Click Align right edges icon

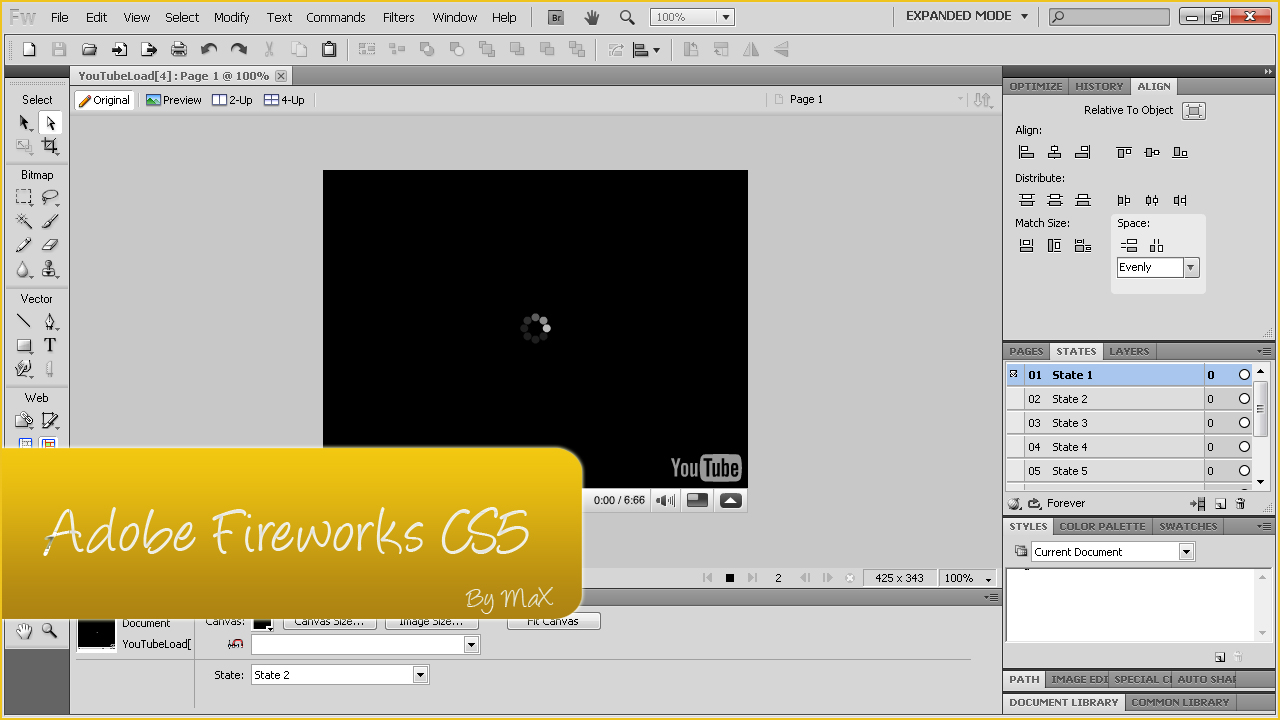point(1082,152)
